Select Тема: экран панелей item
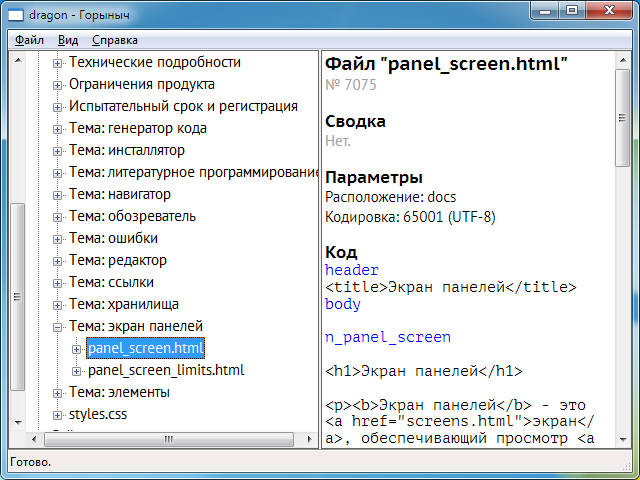The height and width of the screenshot is (480, 640). (136, 327)
